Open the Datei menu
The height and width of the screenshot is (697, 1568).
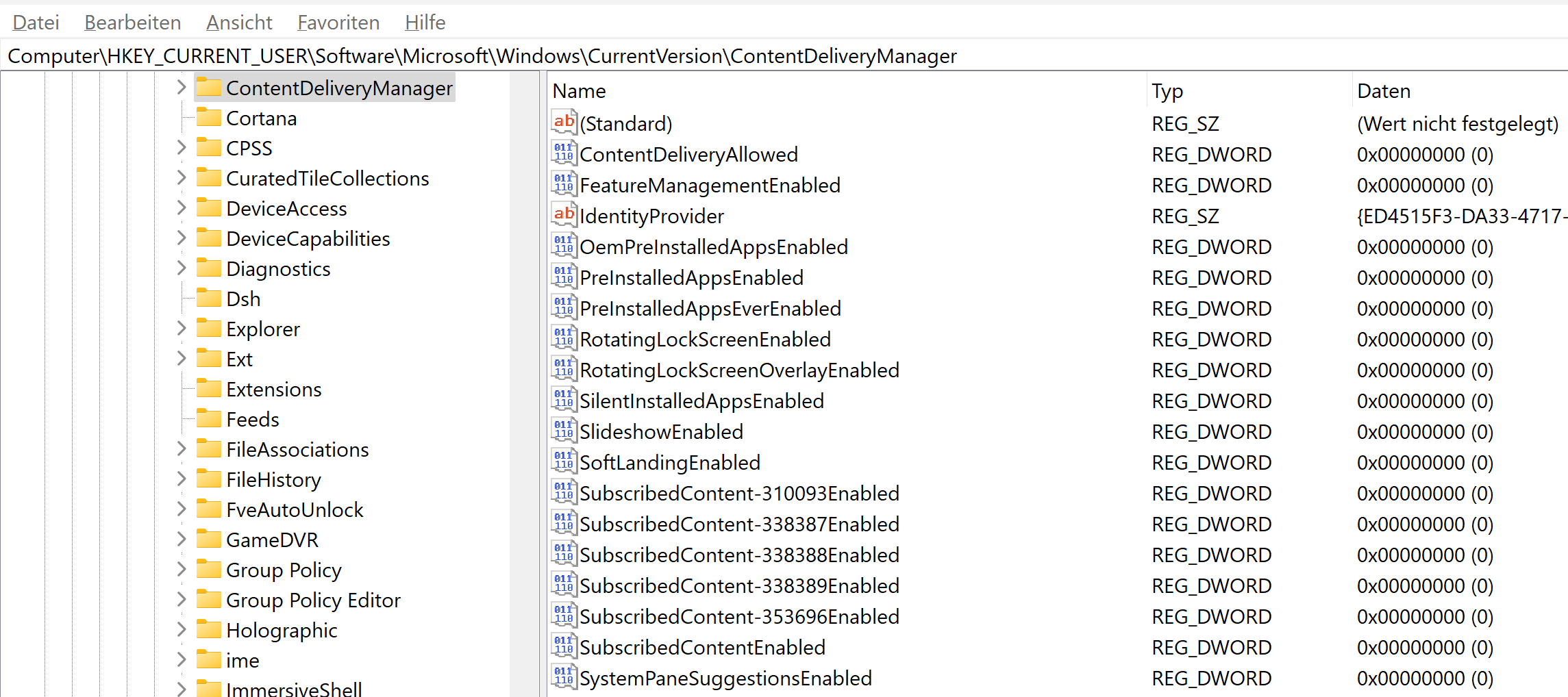pos(36,23)
